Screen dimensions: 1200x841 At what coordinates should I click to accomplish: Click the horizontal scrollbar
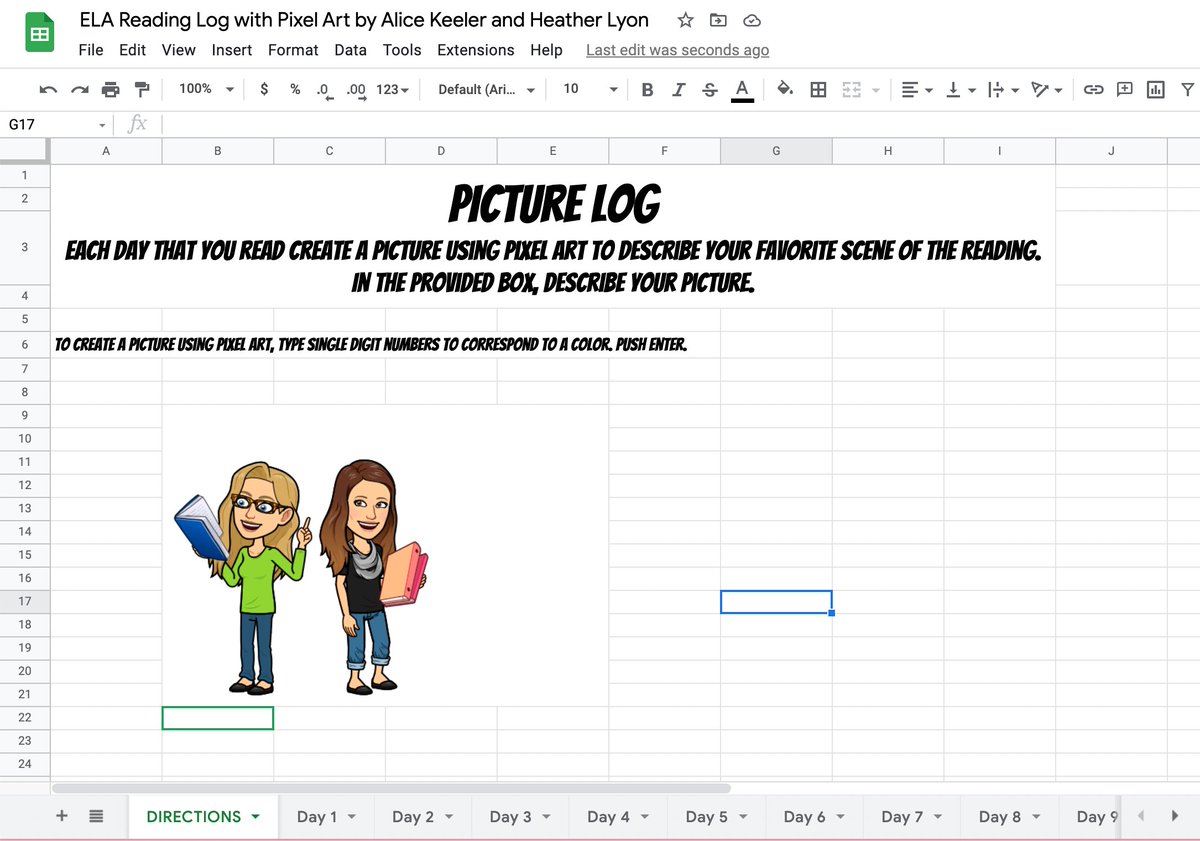click(x=391, y=788)
